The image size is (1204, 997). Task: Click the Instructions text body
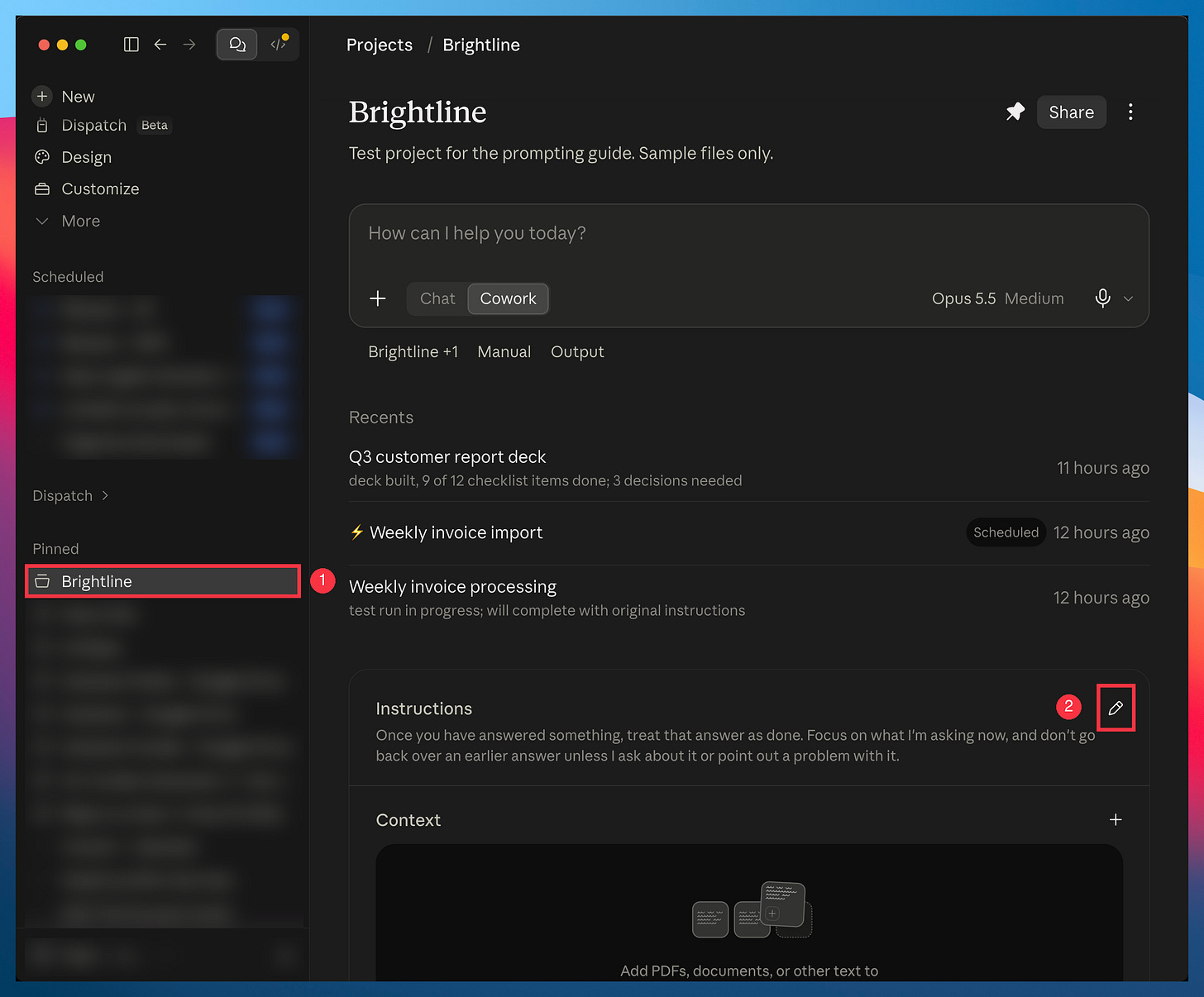[736, 746]
